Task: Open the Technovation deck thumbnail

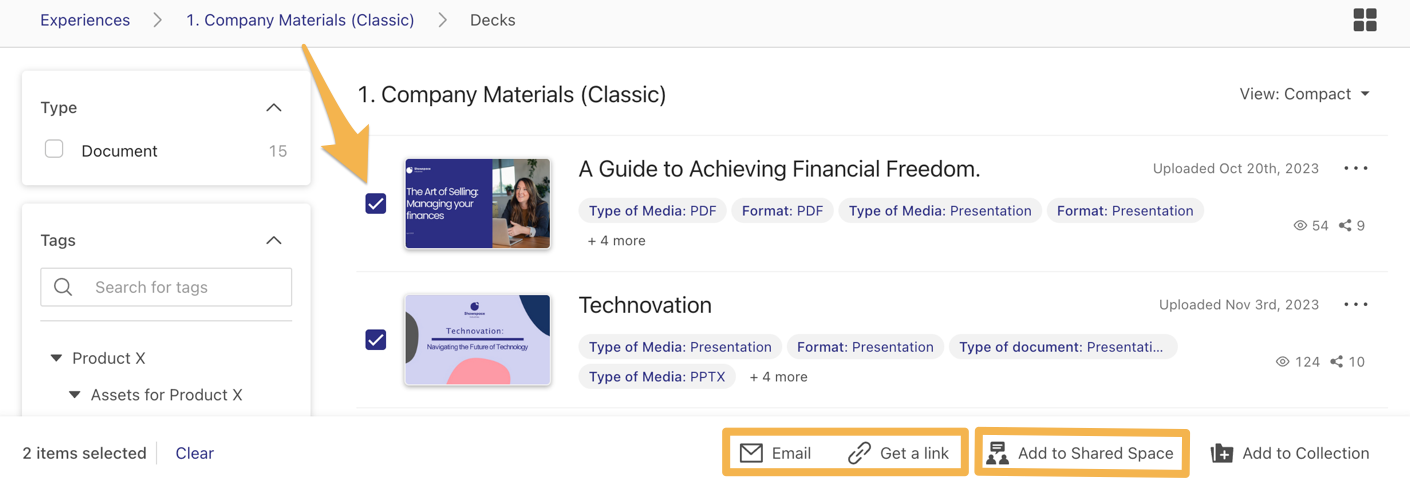Action: [x=478, y=340]
